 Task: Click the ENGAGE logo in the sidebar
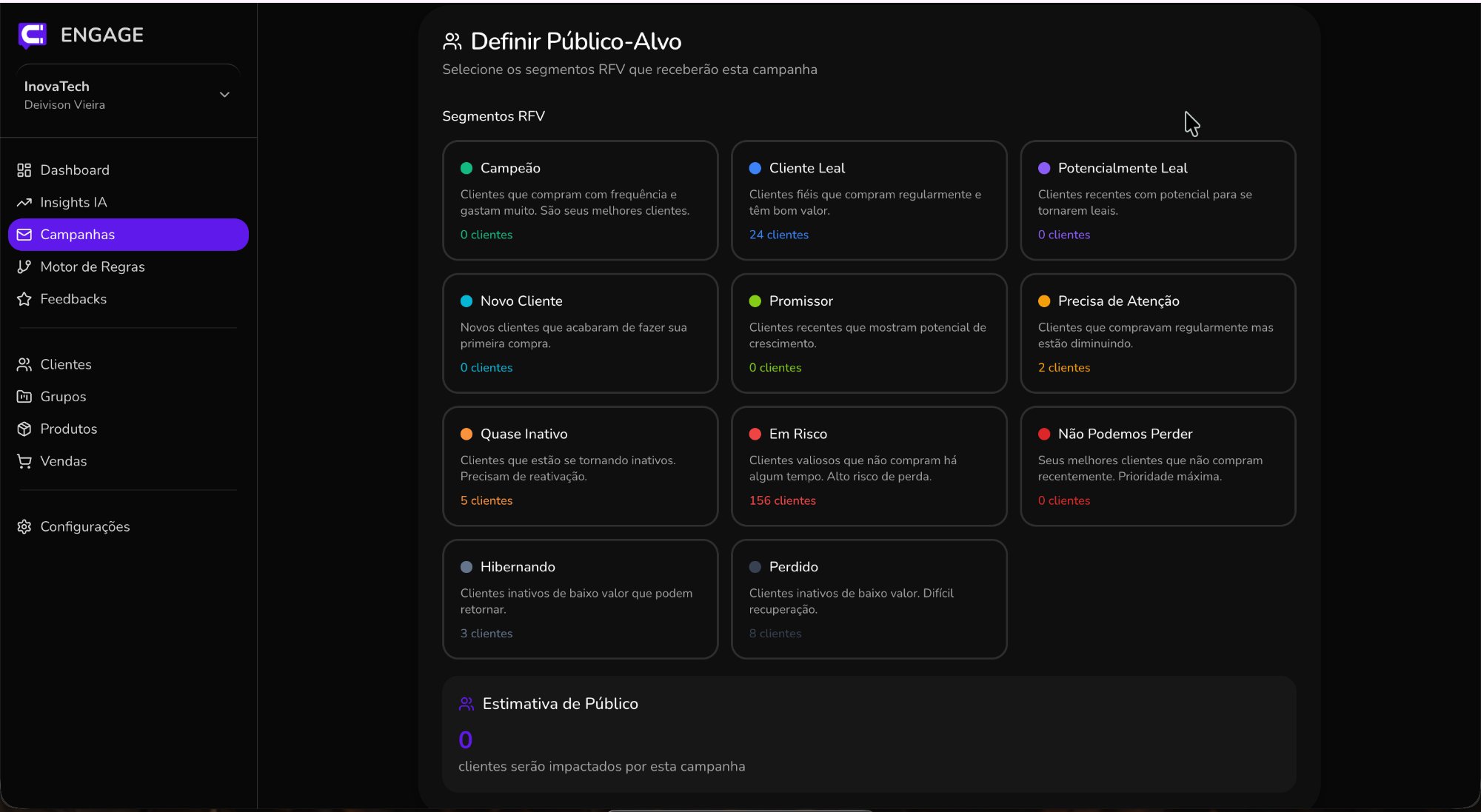(81, 34)
